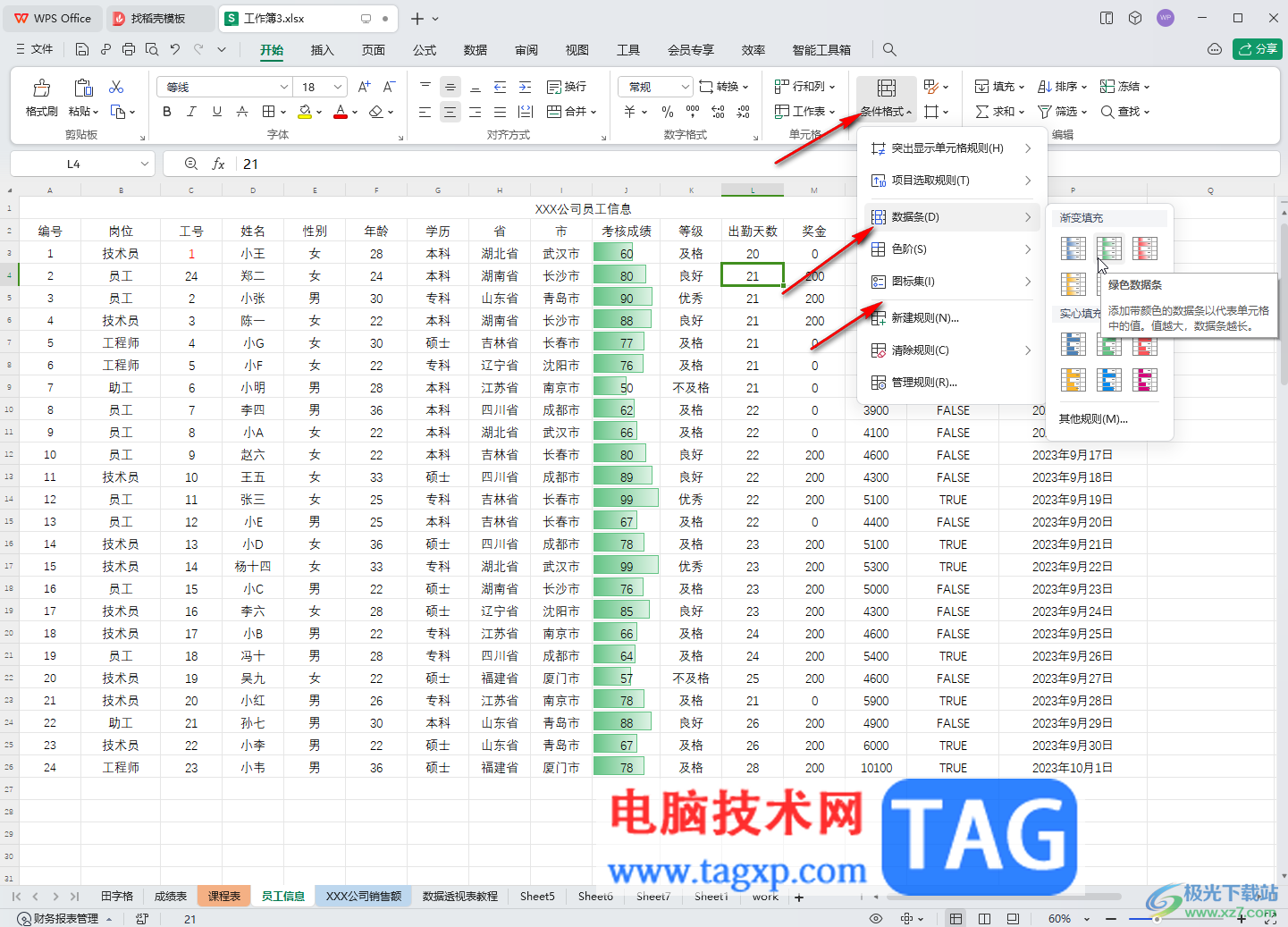Expand the Freeze panes (冻结) dropdown
This screenshot has width=1288, height=927.
pyautogui.click(x=1147, y=87)
